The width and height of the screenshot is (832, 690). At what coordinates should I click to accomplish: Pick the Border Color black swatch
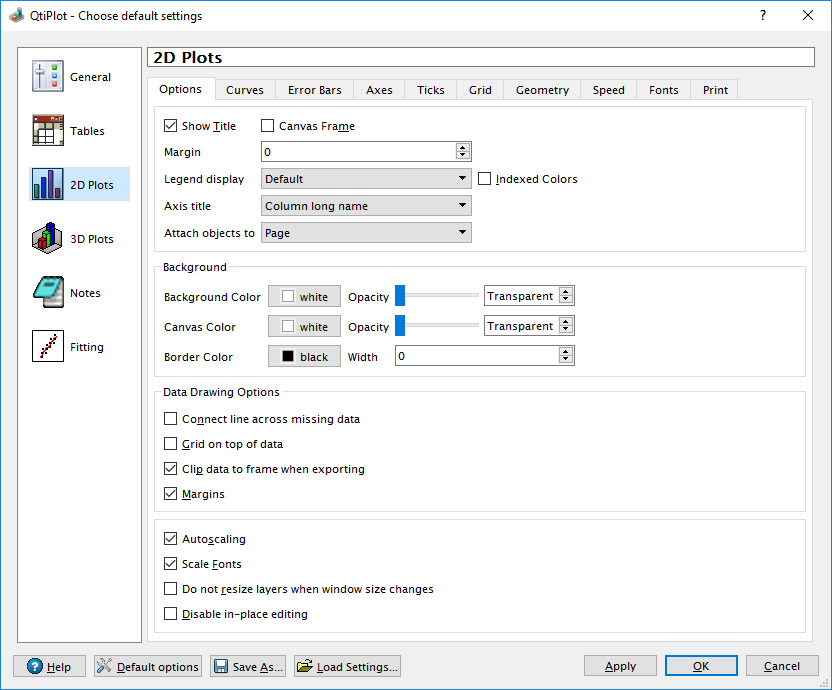pos(305,357)
